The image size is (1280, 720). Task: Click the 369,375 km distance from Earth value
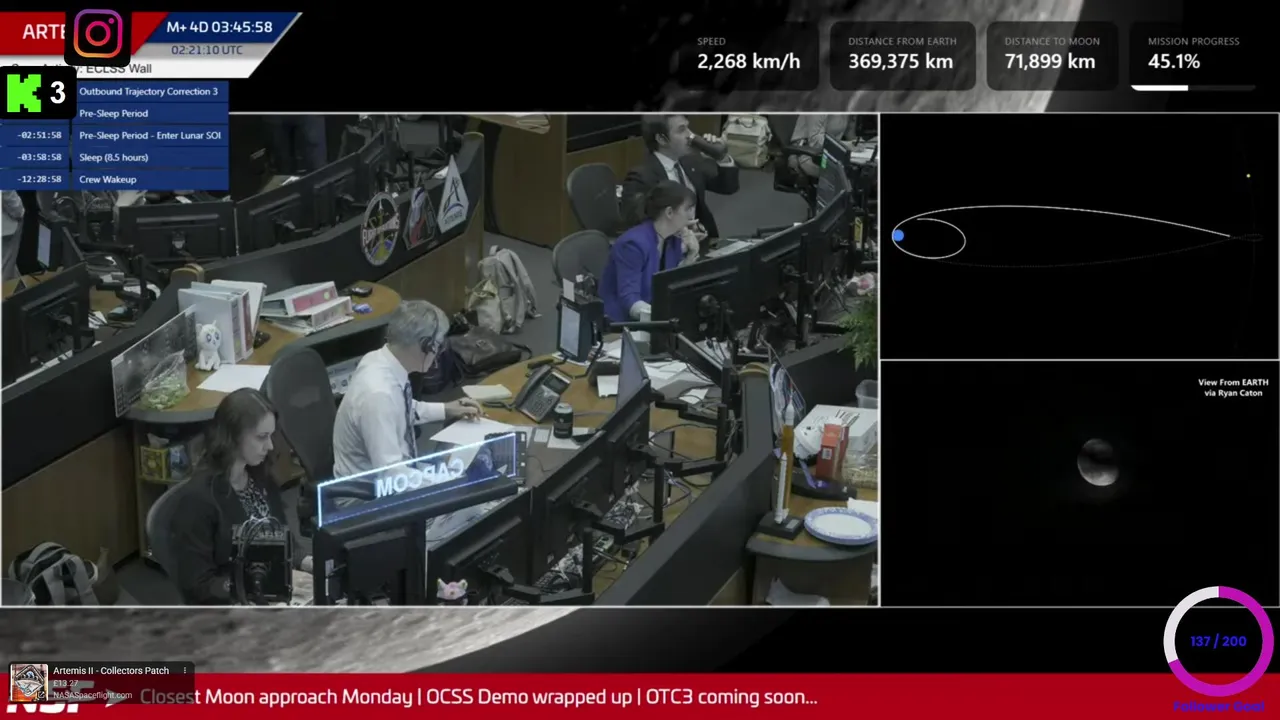[x=901, y=61]
